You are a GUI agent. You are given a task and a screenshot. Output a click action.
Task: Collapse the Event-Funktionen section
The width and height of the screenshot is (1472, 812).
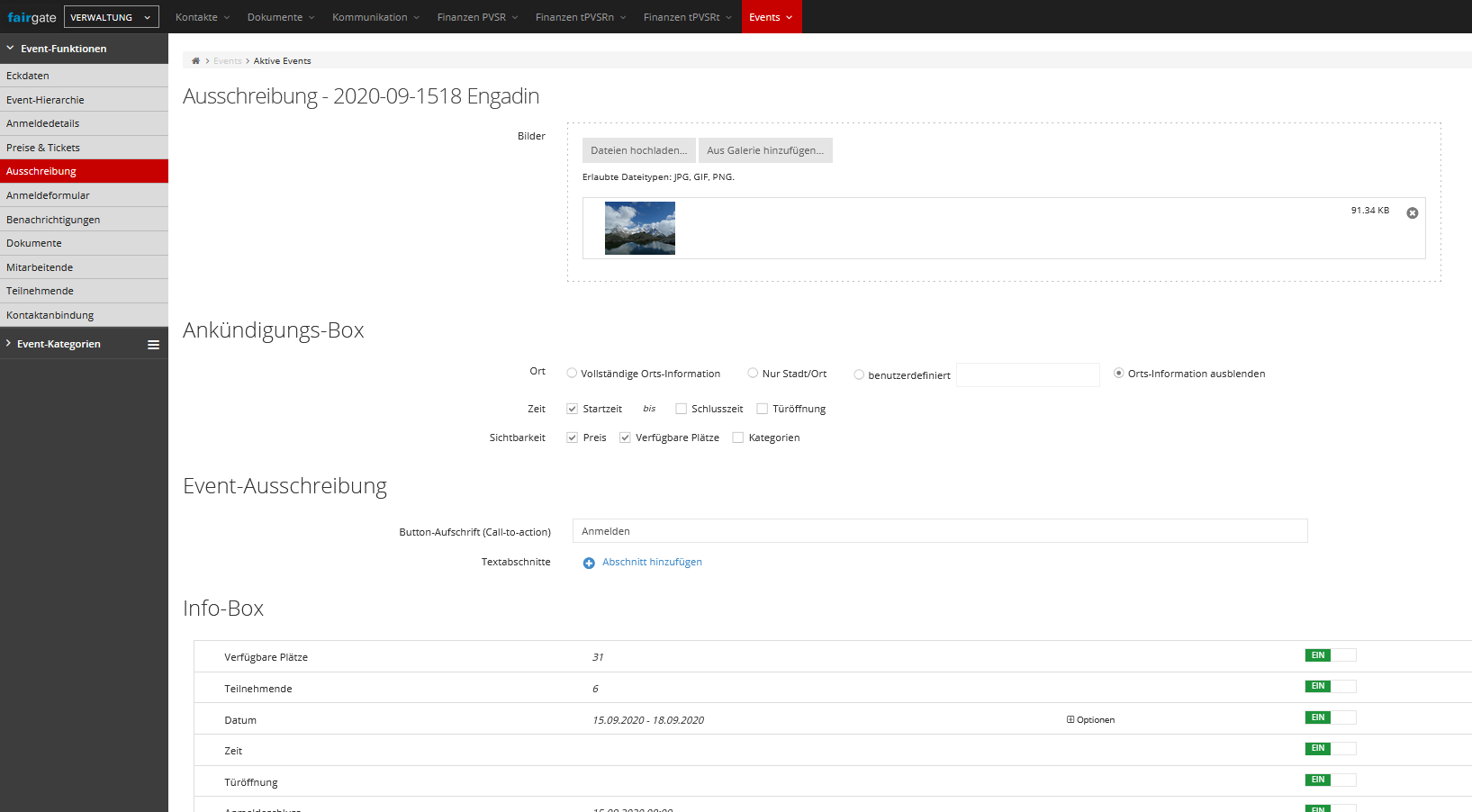11,49
